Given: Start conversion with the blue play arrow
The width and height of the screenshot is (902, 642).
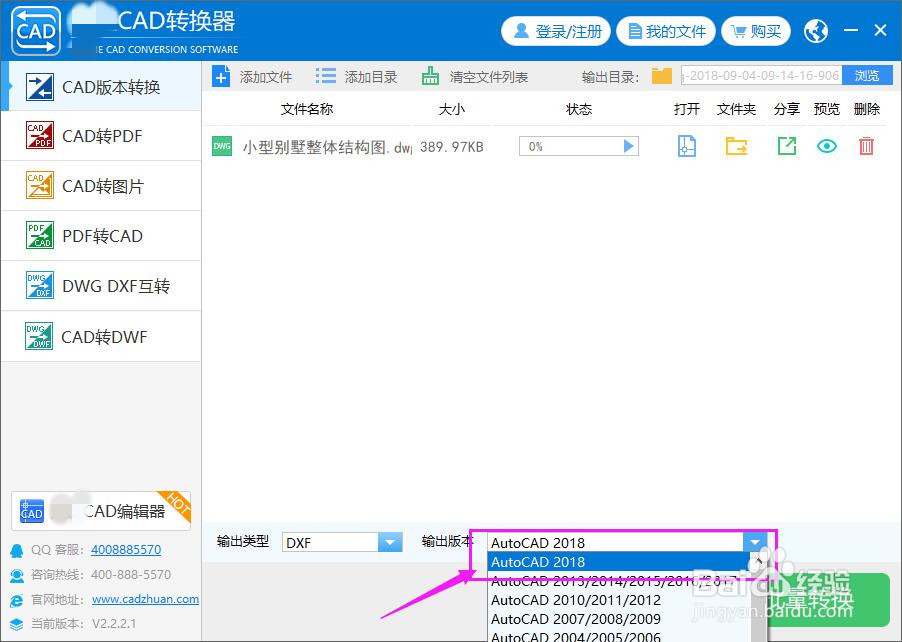Looking at the screenshot, I should (x=629, y=146).
